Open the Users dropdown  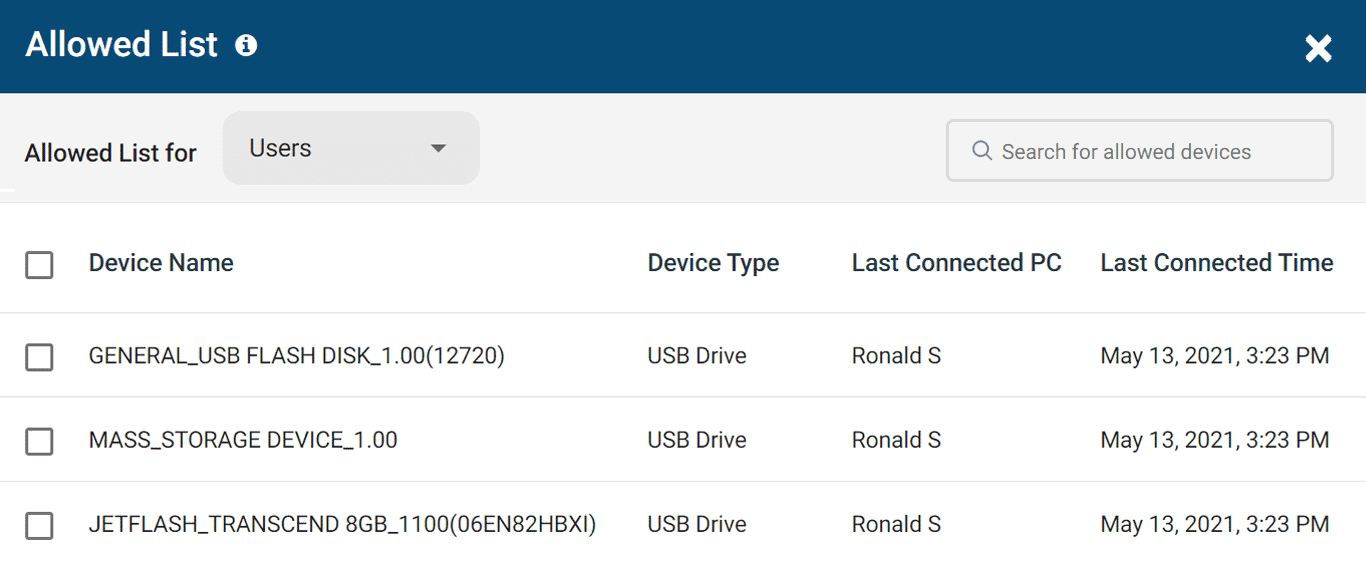tap(350, 148)
